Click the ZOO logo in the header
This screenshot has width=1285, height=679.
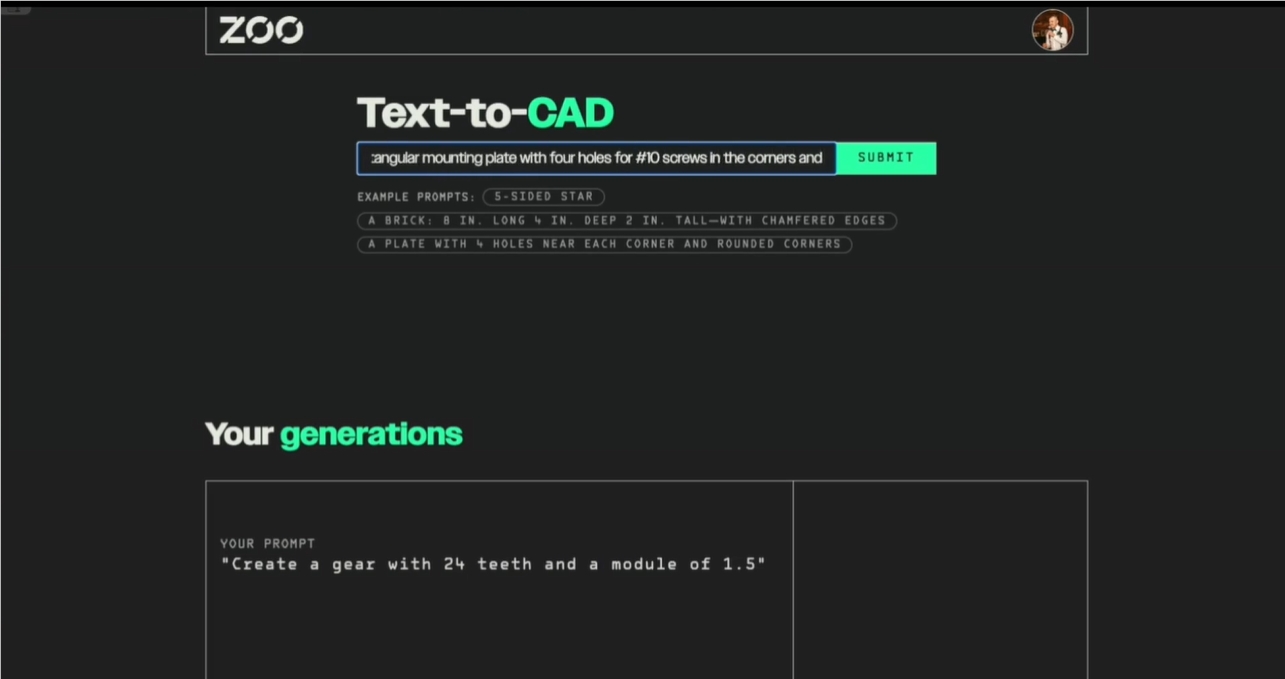click(261, 31)
